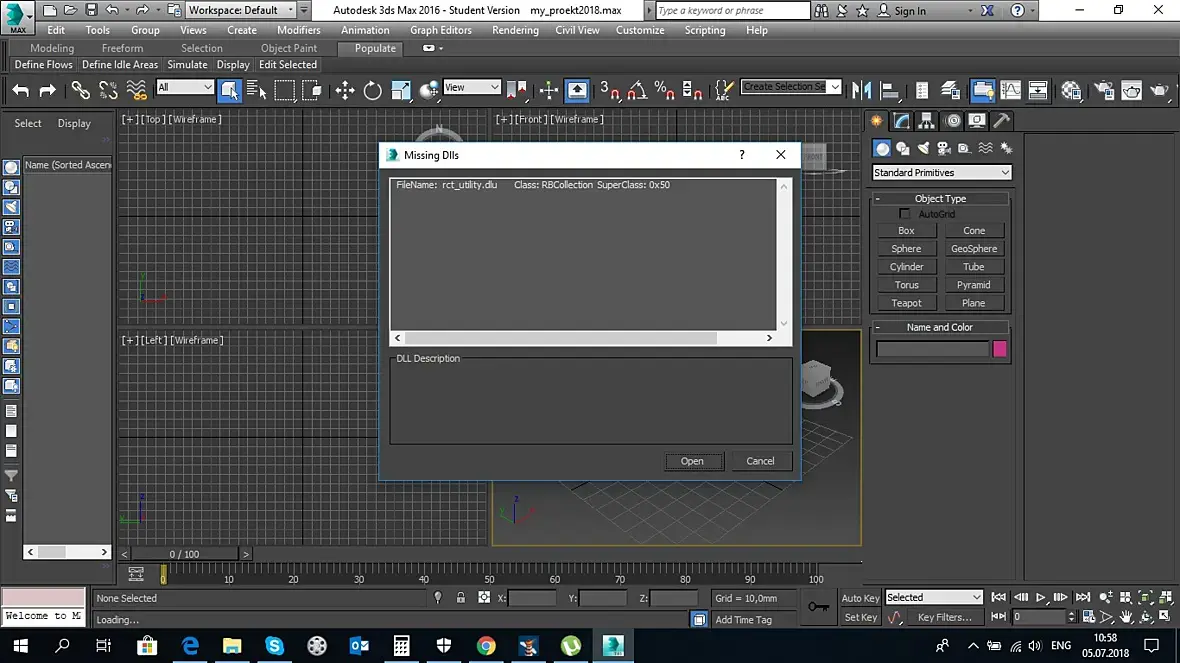Select Cameras category icon
Viewport: 1180px width, 663px height.
click(x=944, y=148)
